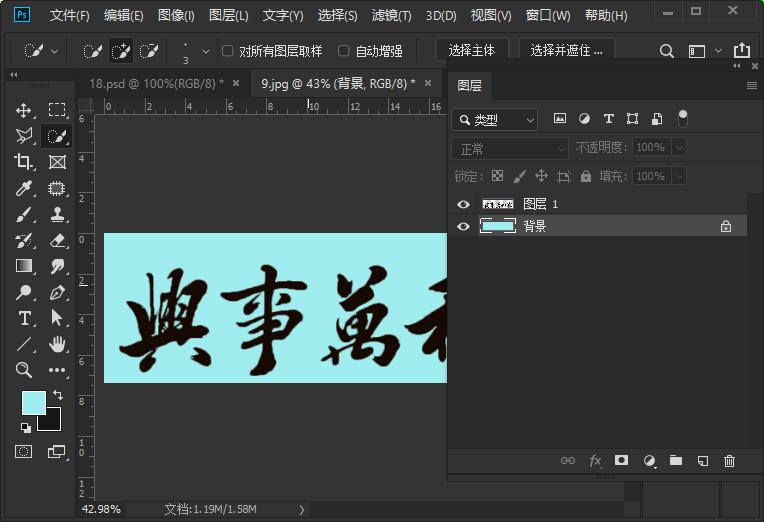Select the Frame tool

tap(57, 162)
